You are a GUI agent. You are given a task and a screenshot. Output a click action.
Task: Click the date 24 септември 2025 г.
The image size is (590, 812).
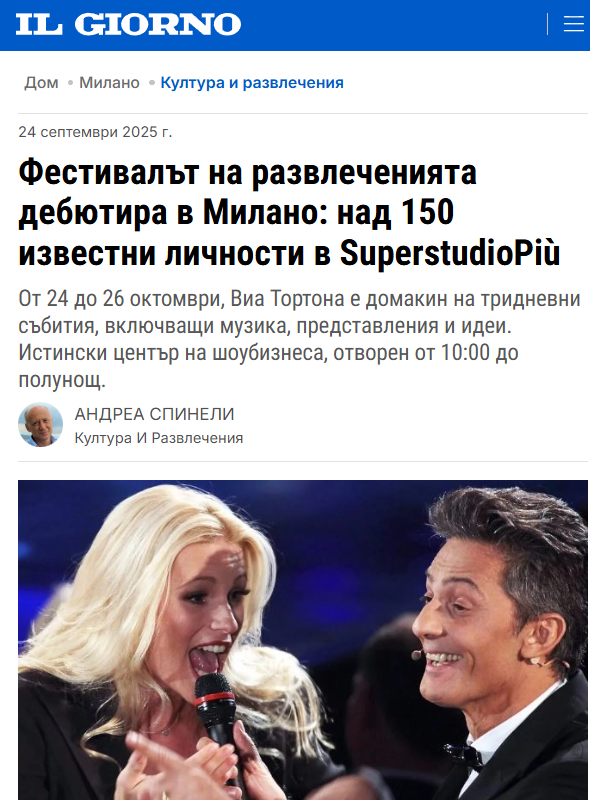point(95,132)
